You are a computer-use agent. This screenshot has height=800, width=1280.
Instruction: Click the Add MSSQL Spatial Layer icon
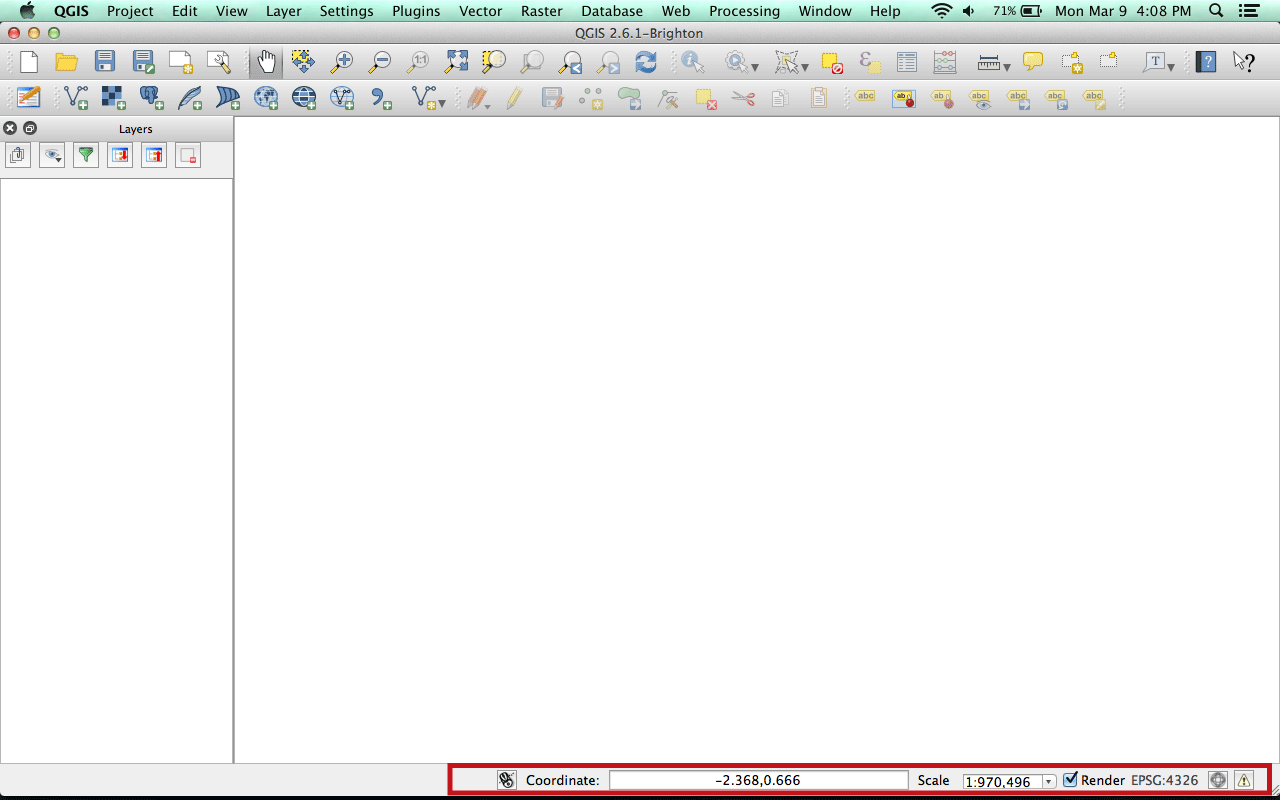228,98
